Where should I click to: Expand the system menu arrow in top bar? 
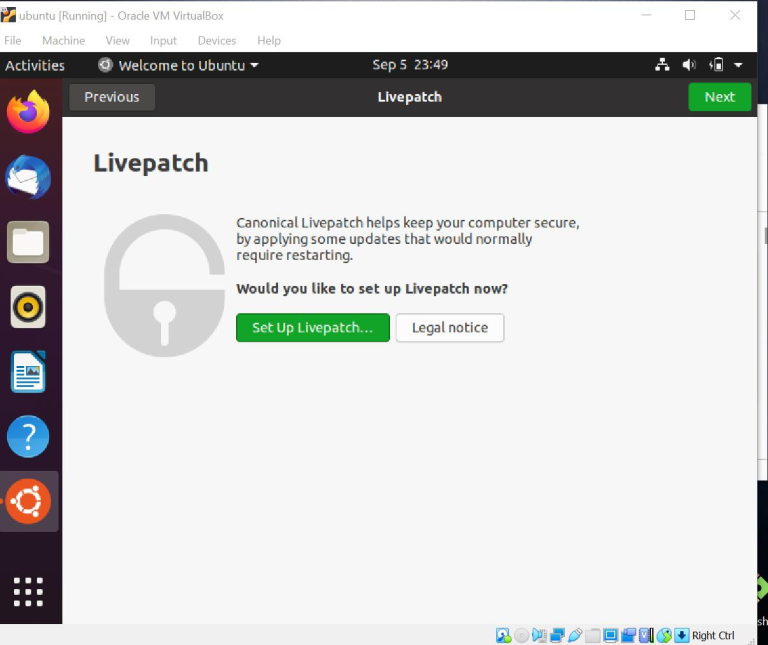[x=738, y=65]
